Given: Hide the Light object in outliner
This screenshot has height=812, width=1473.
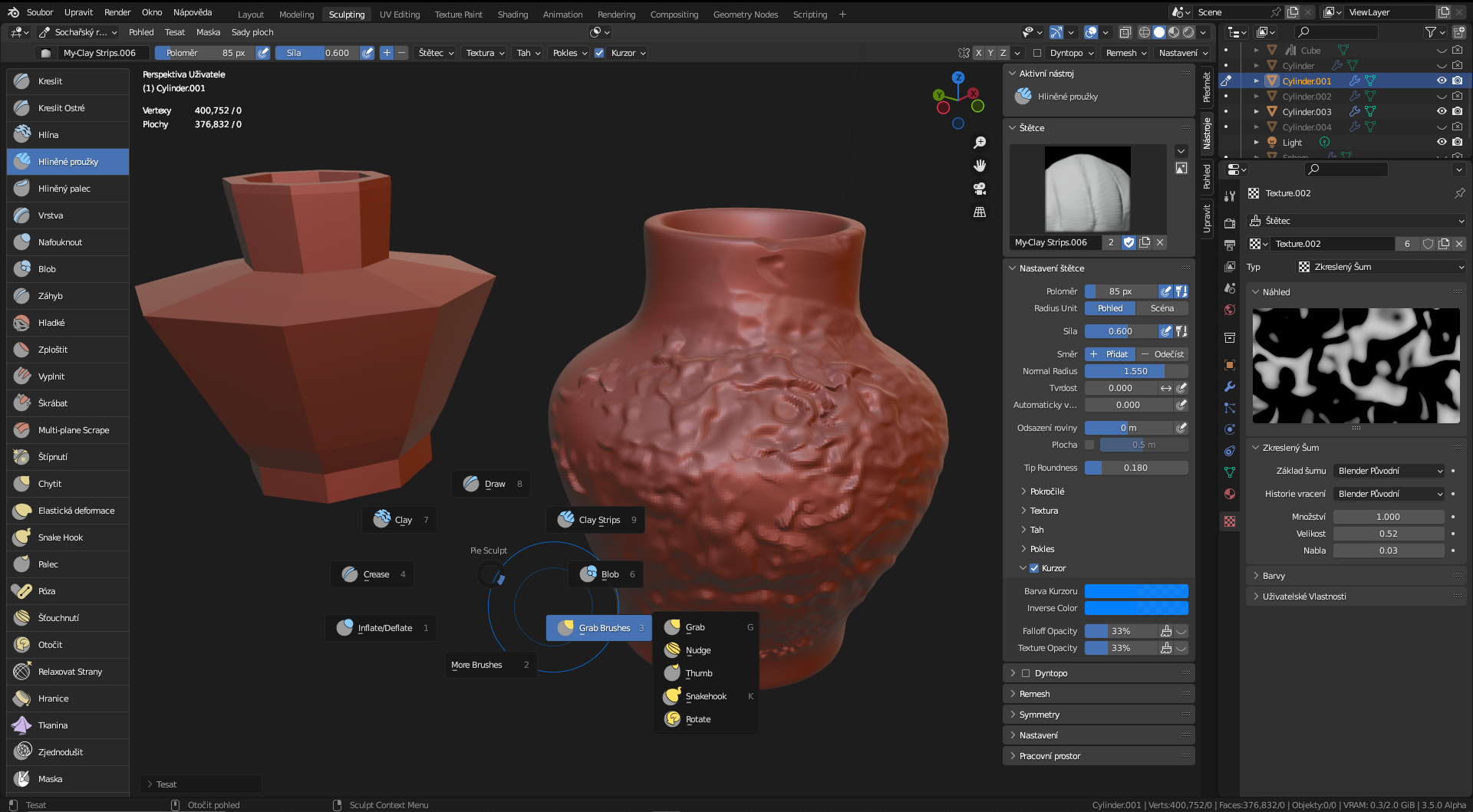Looking at the screenshot, I should coord(1442,142).
